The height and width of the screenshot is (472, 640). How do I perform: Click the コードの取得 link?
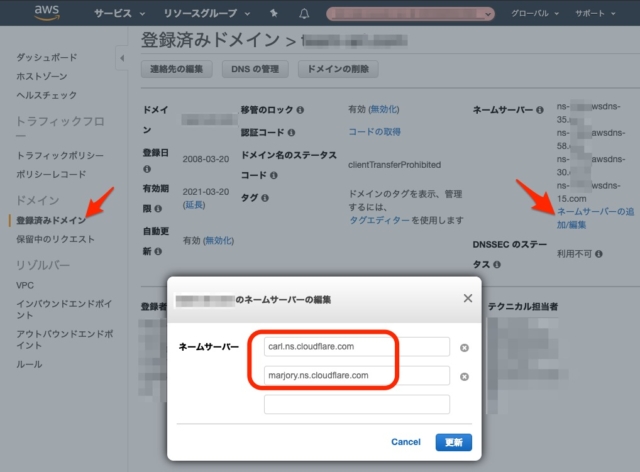(374, 132)
